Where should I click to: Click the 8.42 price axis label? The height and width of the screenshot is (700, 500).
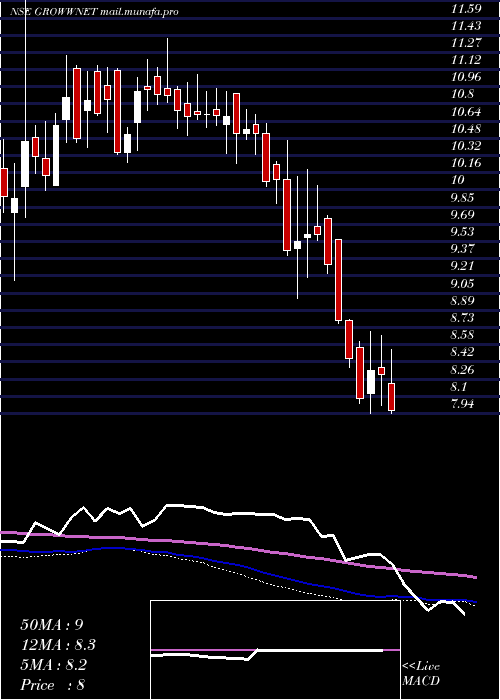[x=464, y=352]
